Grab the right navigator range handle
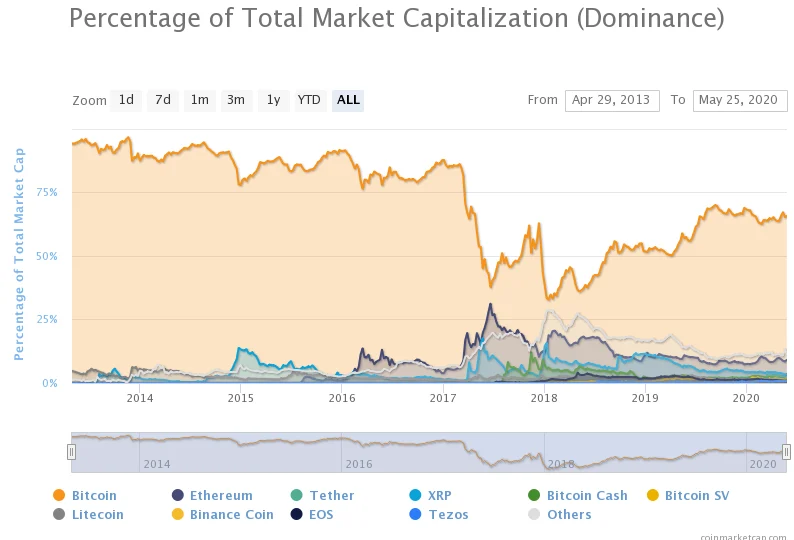 point(786,451)
